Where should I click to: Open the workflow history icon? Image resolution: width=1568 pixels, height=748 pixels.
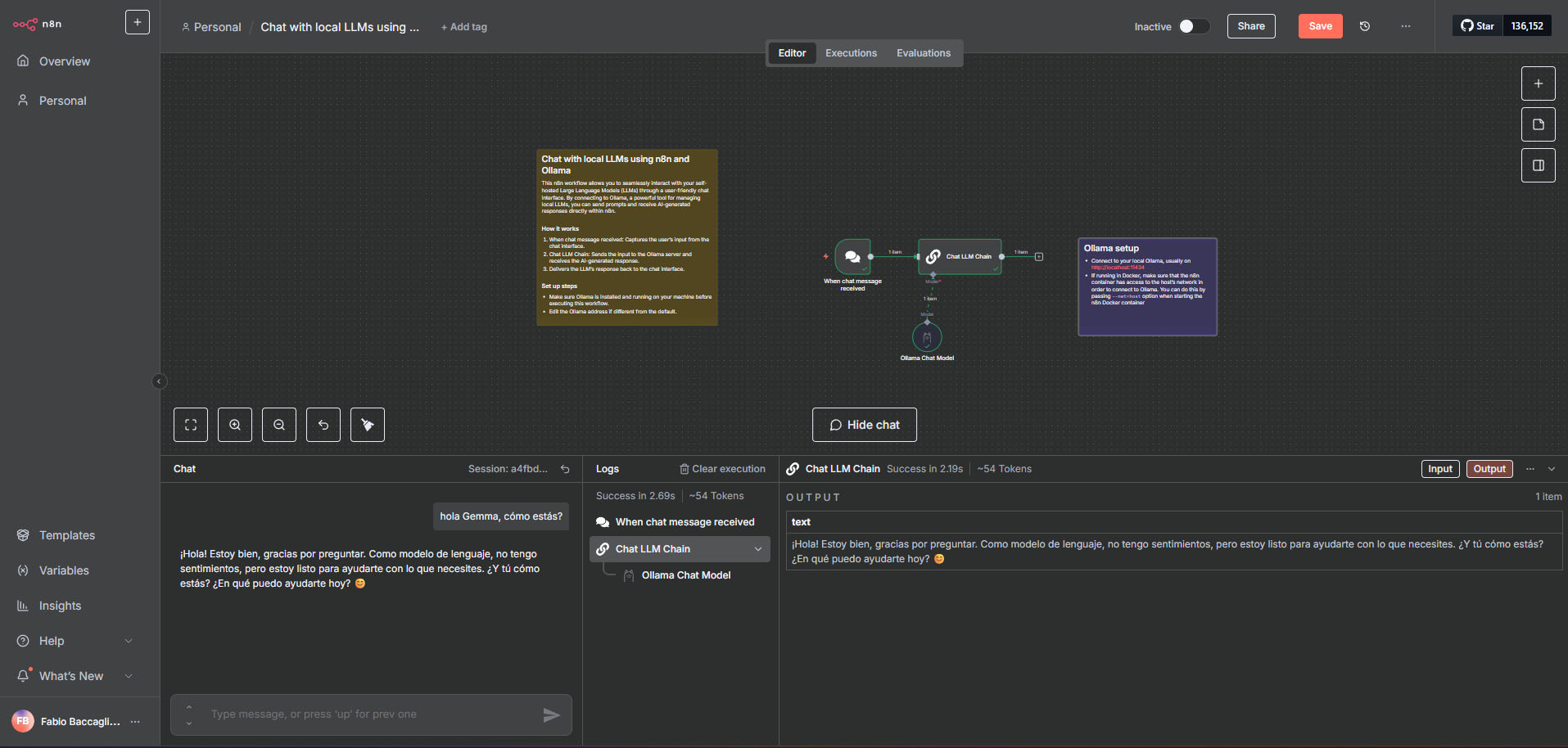1365,26
